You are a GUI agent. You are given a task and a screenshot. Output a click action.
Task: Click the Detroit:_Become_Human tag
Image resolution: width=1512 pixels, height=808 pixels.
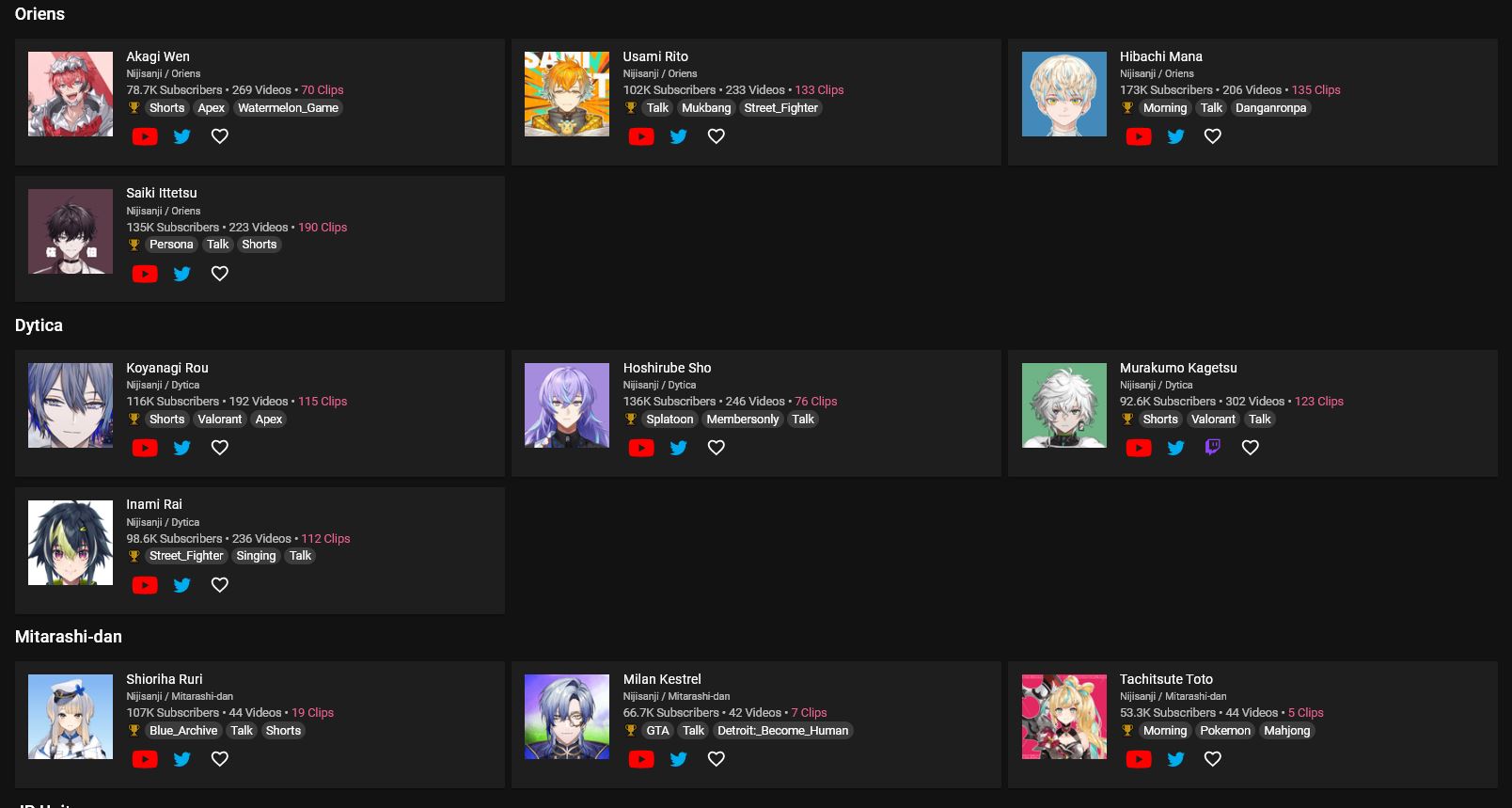click(782, 731)
